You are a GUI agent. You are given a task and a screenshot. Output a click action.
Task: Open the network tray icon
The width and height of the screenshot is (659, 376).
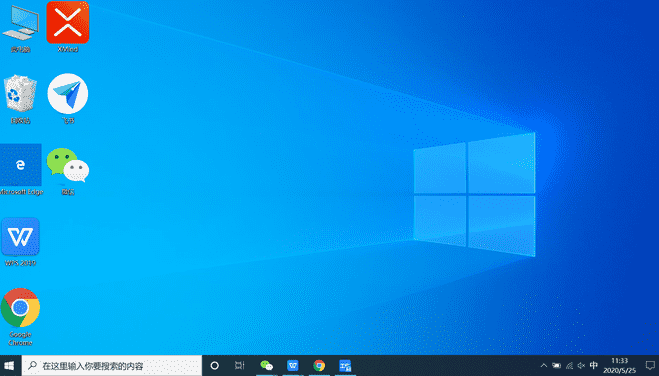coord(569,365)
